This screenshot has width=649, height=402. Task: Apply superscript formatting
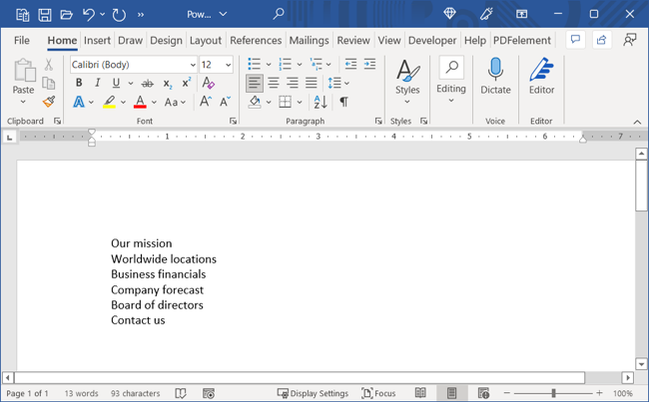187,83
